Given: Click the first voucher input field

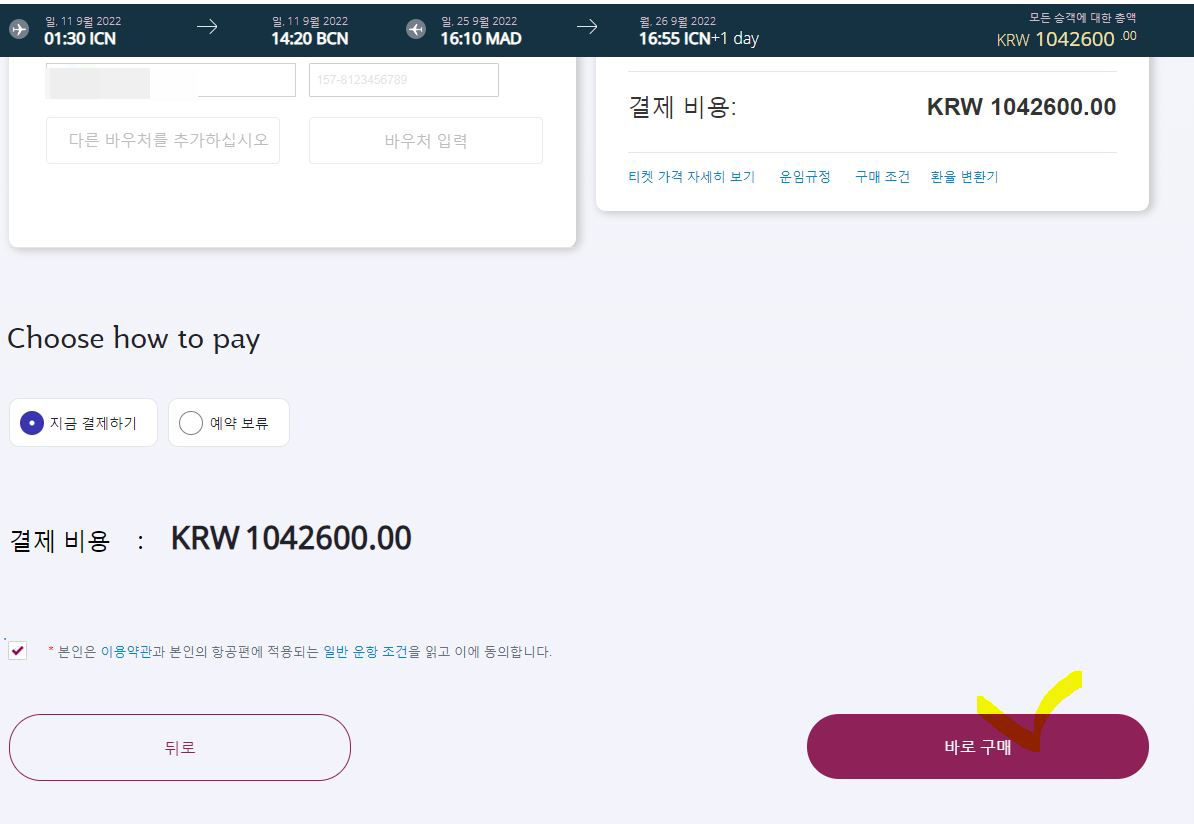Looking at the screenshot, I should point(171,80).
